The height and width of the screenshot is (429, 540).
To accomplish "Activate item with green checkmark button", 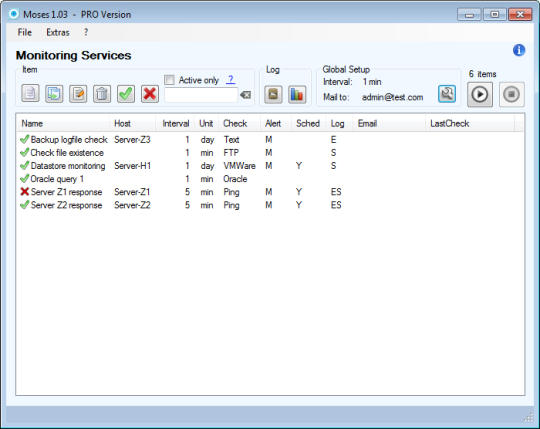I will 126,94.
